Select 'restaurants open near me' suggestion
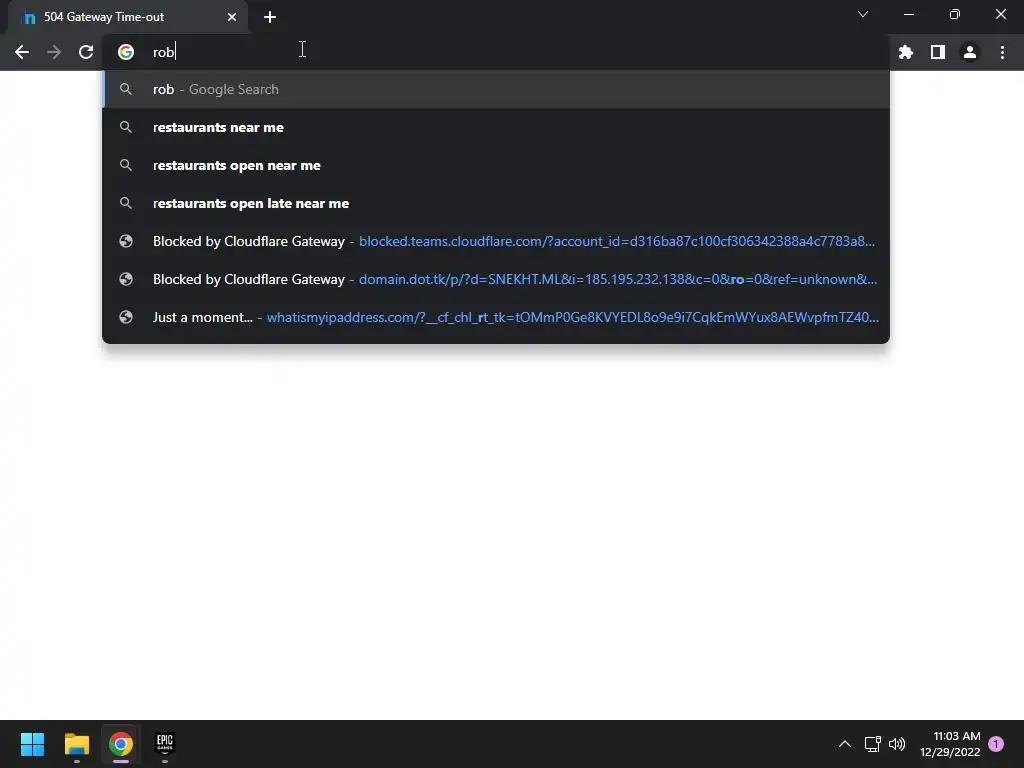Screen dimensions: 1024x768 point(496,165)
